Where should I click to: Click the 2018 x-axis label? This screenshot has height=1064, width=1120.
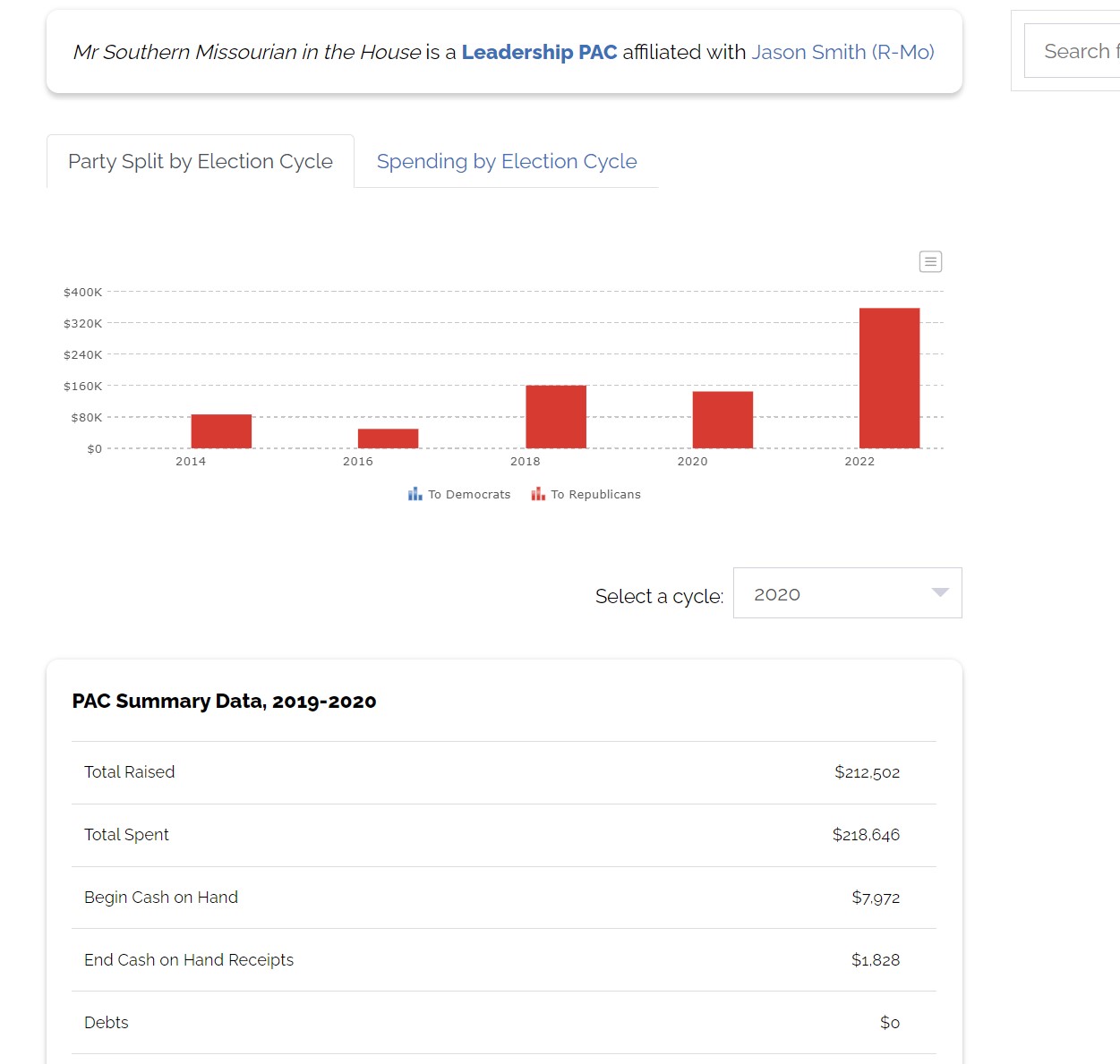click(526, 462)
